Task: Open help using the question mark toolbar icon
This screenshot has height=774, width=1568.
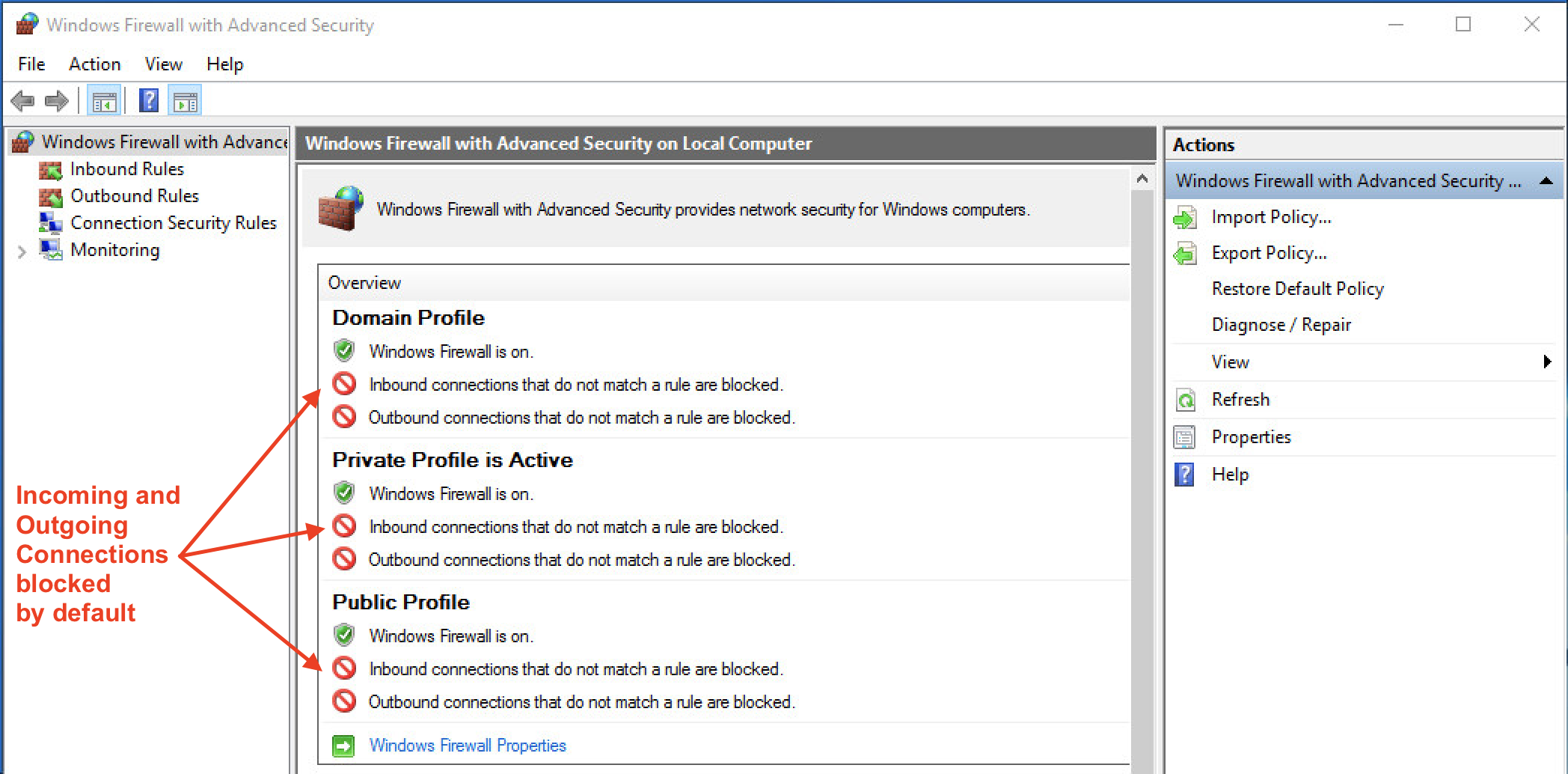Action: point(149,100)
